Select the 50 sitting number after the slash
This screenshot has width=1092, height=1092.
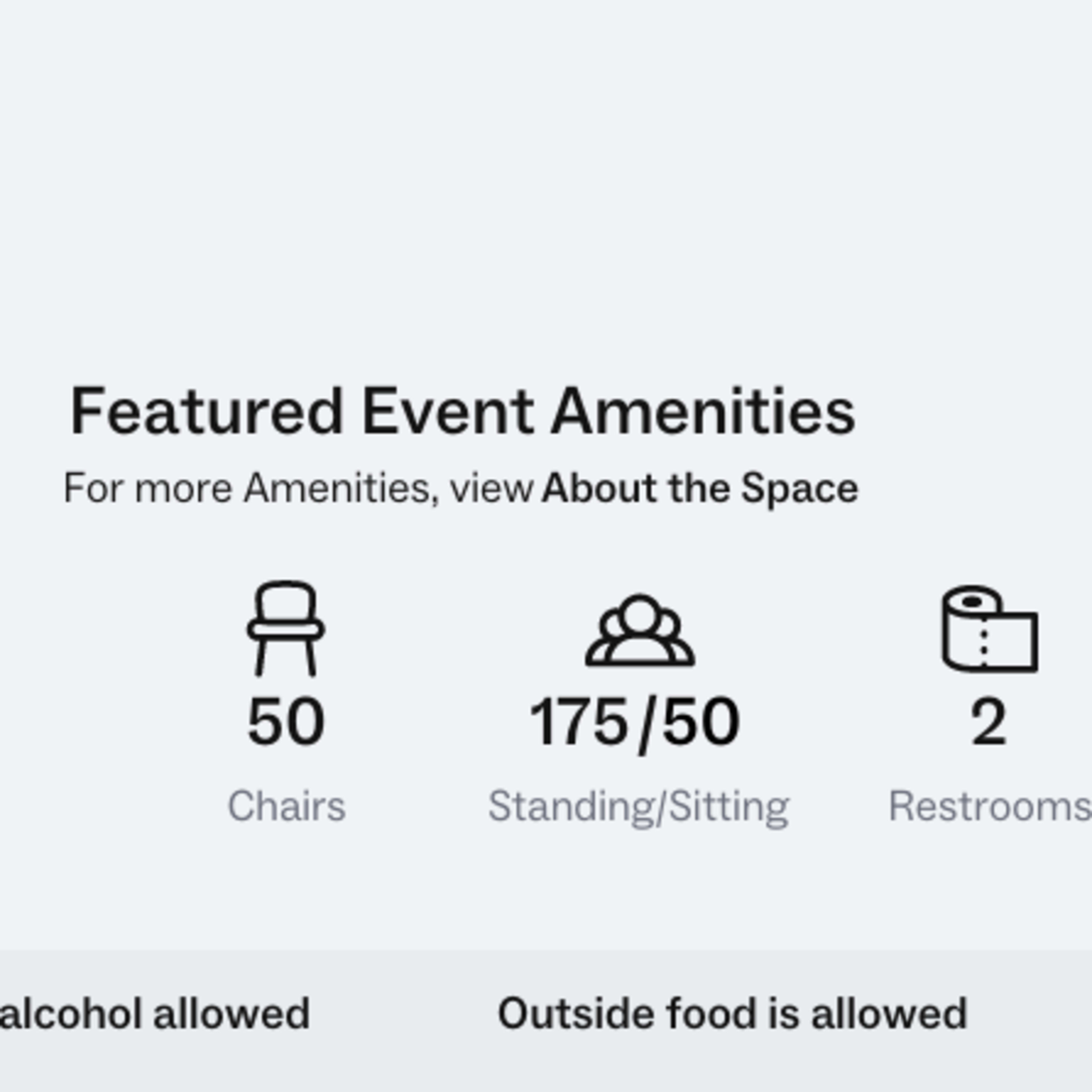point(701,721)
